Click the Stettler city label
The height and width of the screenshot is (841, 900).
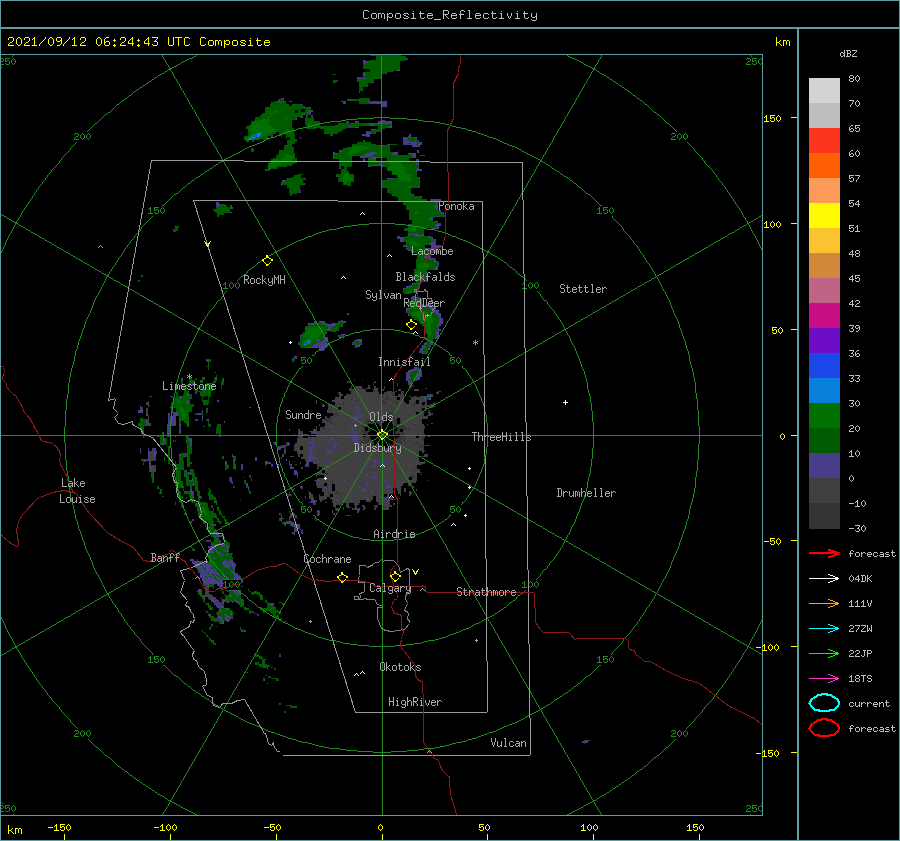583,289
